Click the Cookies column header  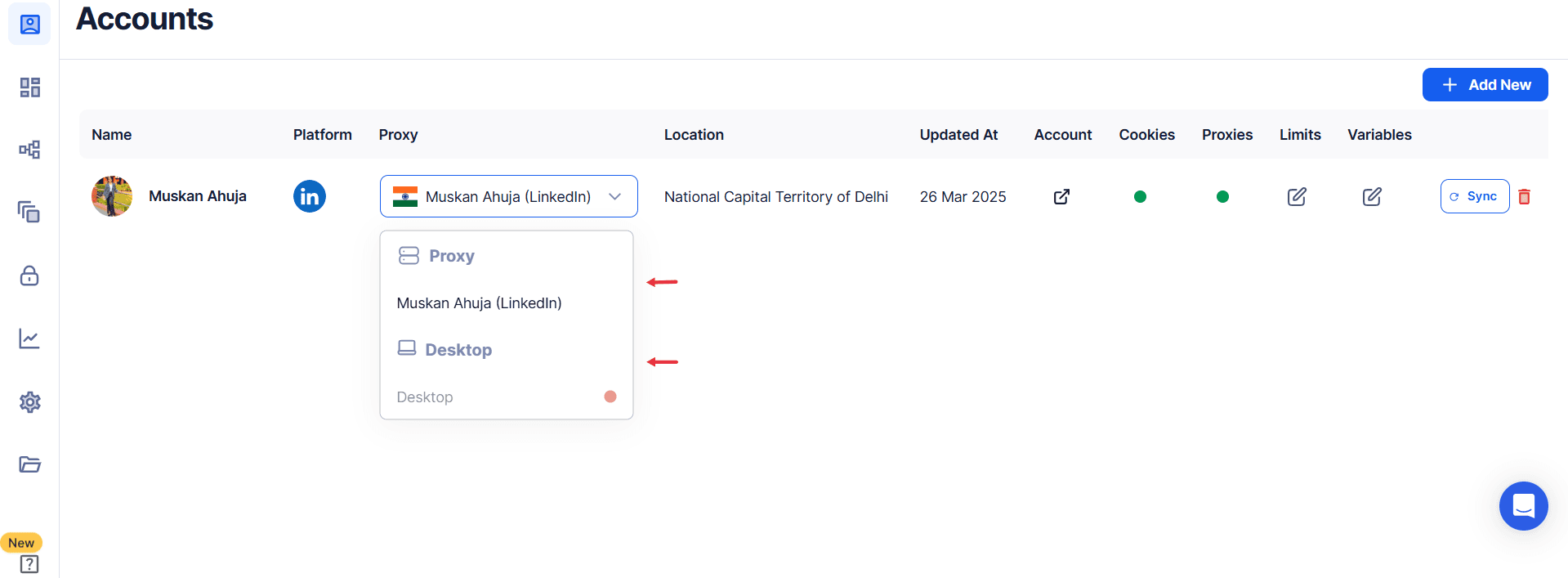(x=1146, y=135)
